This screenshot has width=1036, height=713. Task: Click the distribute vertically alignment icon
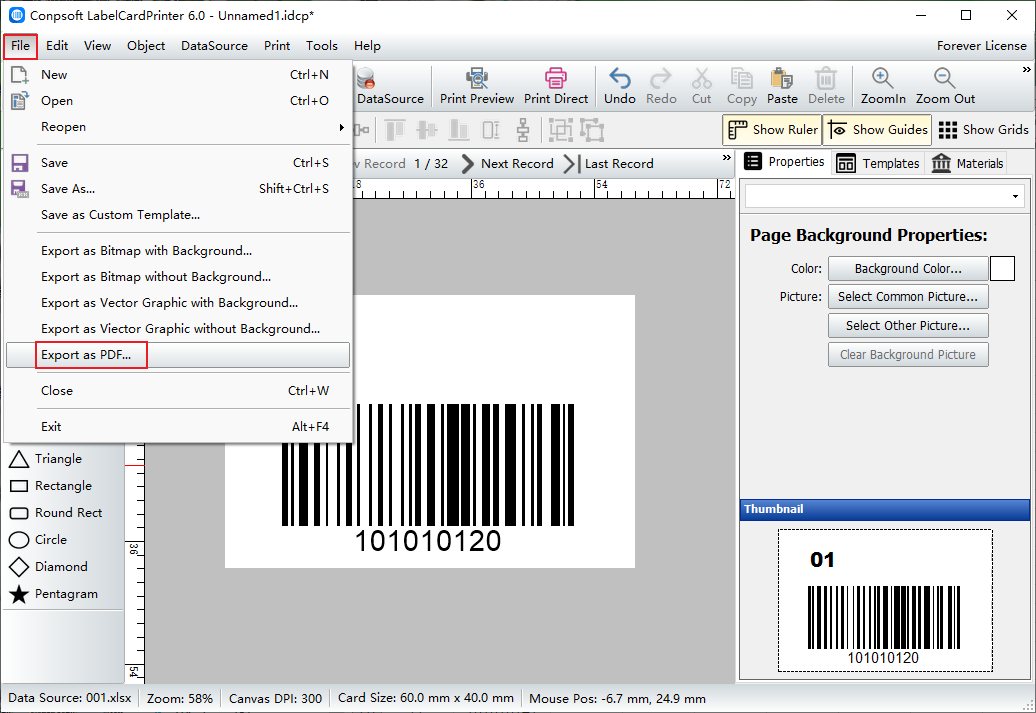(x=523, y=130)
